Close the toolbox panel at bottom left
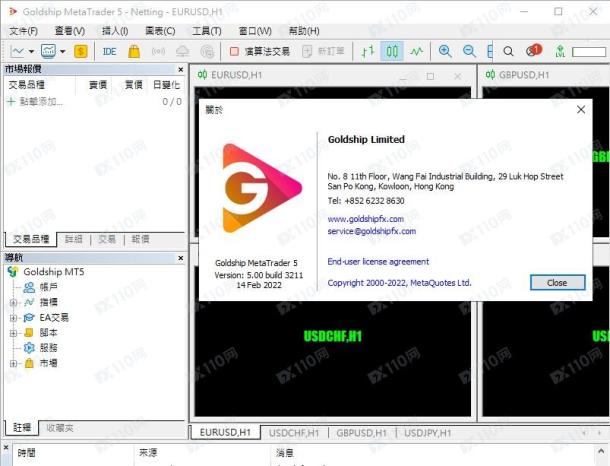Viewport: 610px width, 466px height. click(x=5, y=448)
